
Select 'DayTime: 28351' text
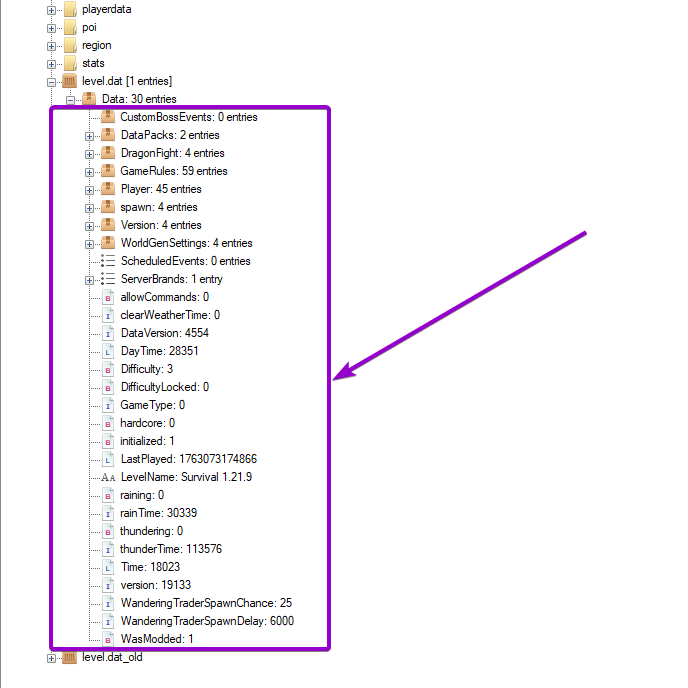[x=159, y=351]
